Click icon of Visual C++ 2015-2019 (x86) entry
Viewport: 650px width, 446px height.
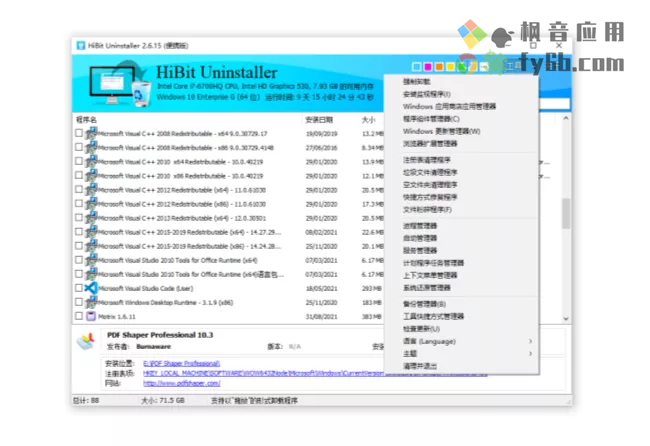coord(91,246)
